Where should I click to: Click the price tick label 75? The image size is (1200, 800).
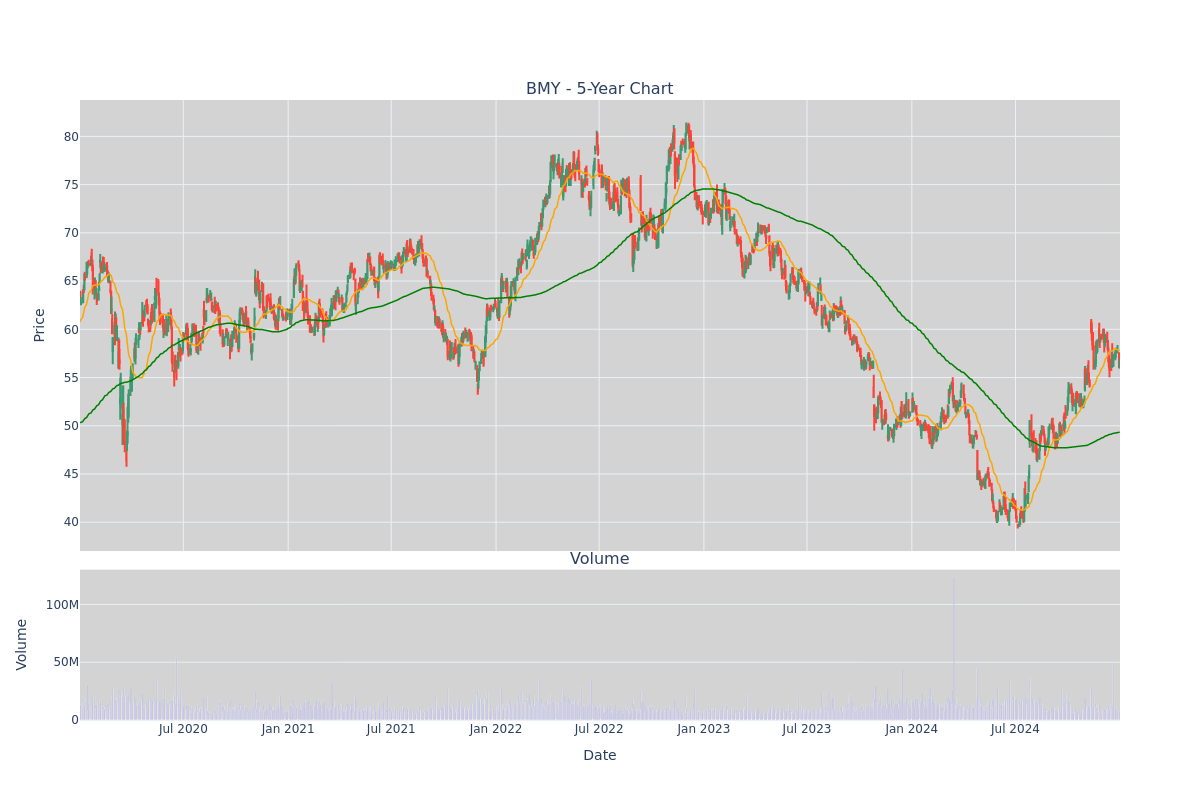[x=71, y=185]
